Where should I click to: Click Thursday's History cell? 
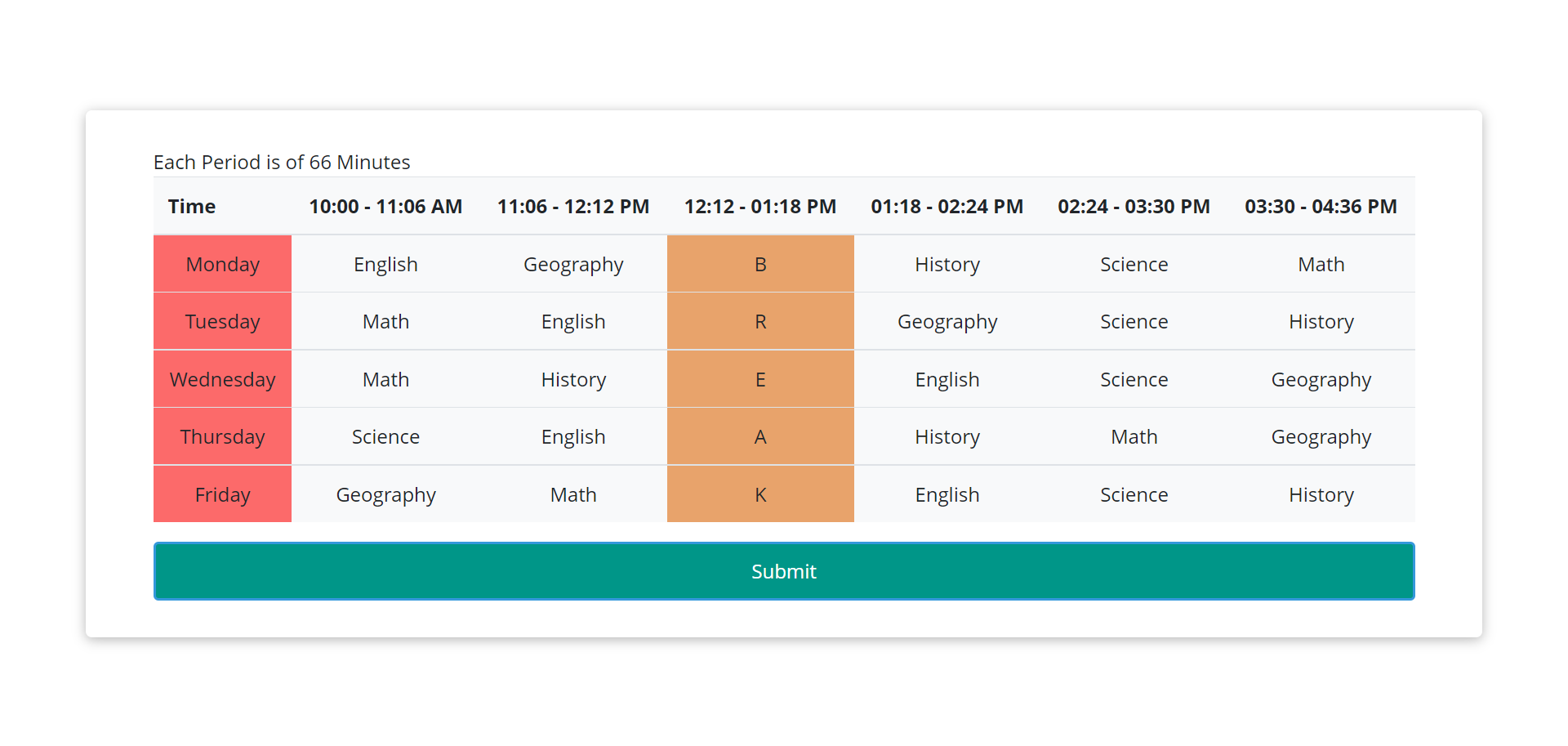pos(947,436)
